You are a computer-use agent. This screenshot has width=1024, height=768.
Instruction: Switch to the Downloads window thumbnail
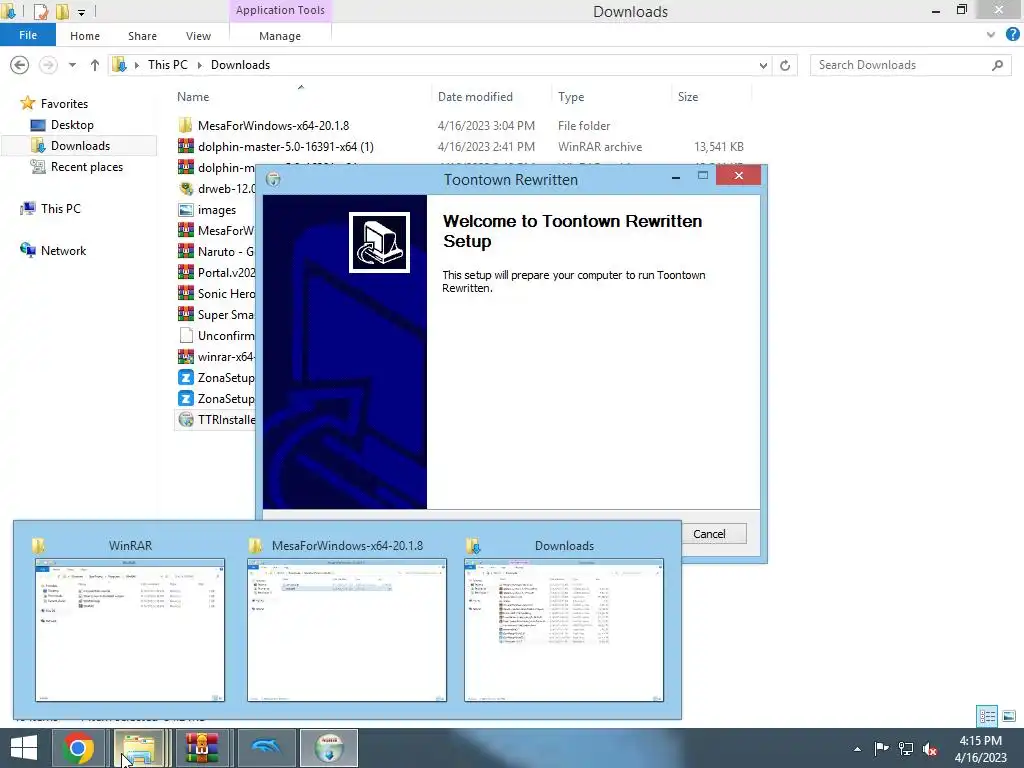pyautogui.click(x=564, y=630)
